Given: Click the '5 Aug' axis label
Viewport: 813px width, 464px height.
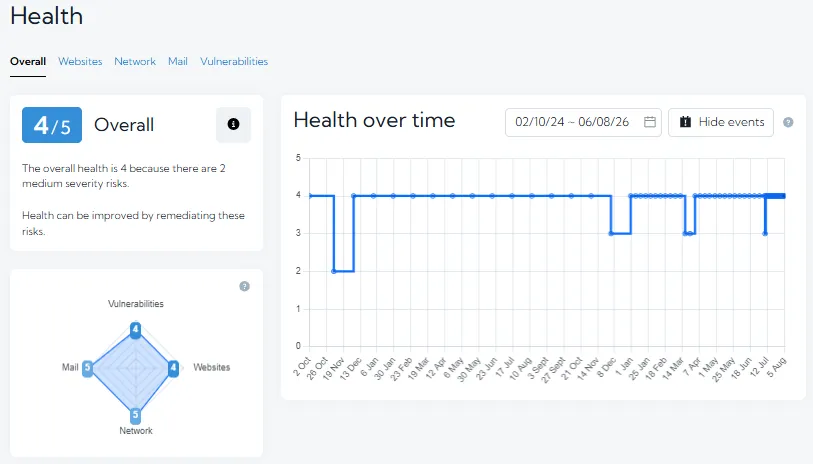Looking at the screenshot, I should (x=777, y=367).
